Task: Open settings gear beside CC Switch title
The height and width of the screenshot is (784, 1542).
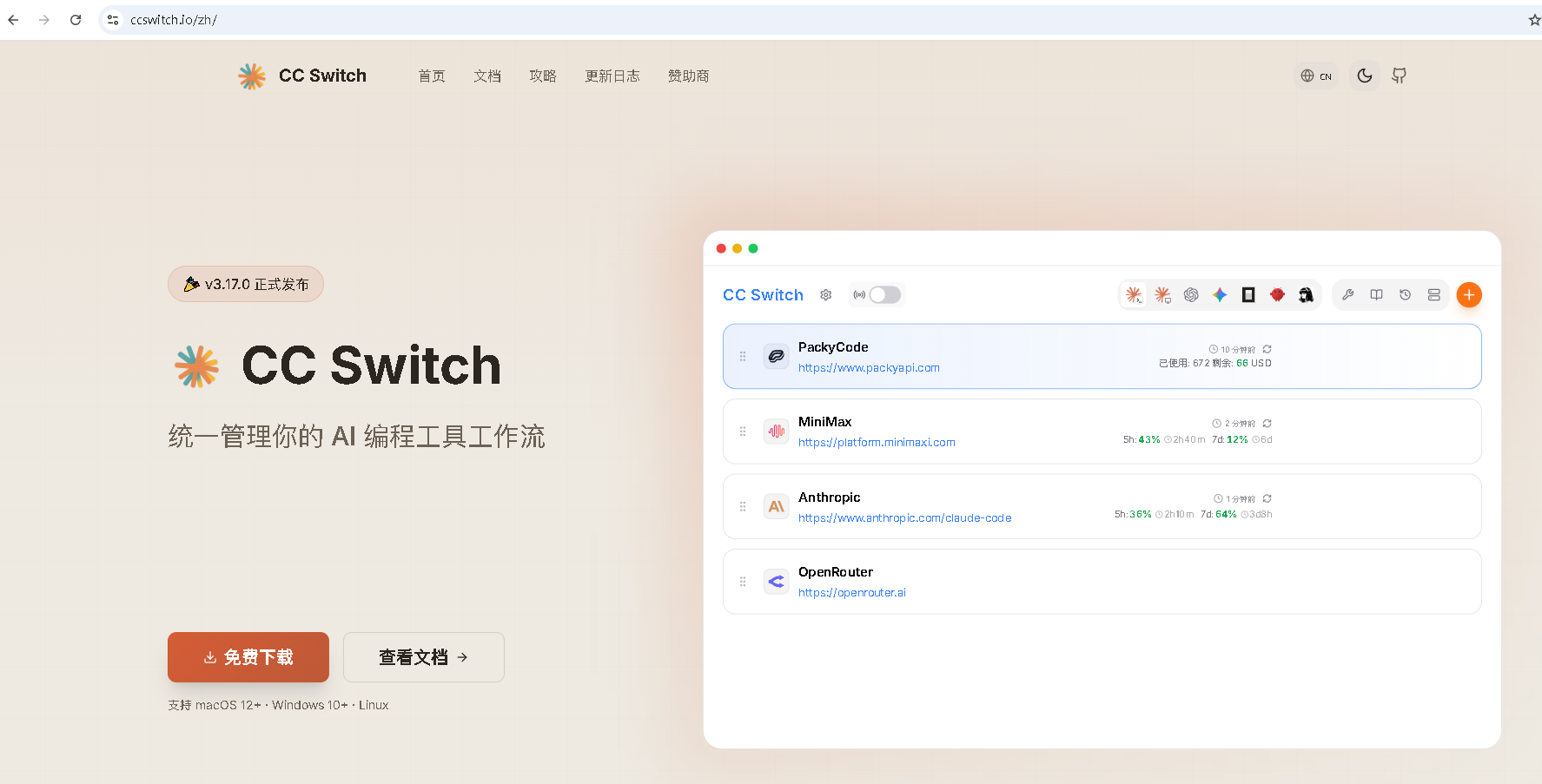Action: point(826,295)
